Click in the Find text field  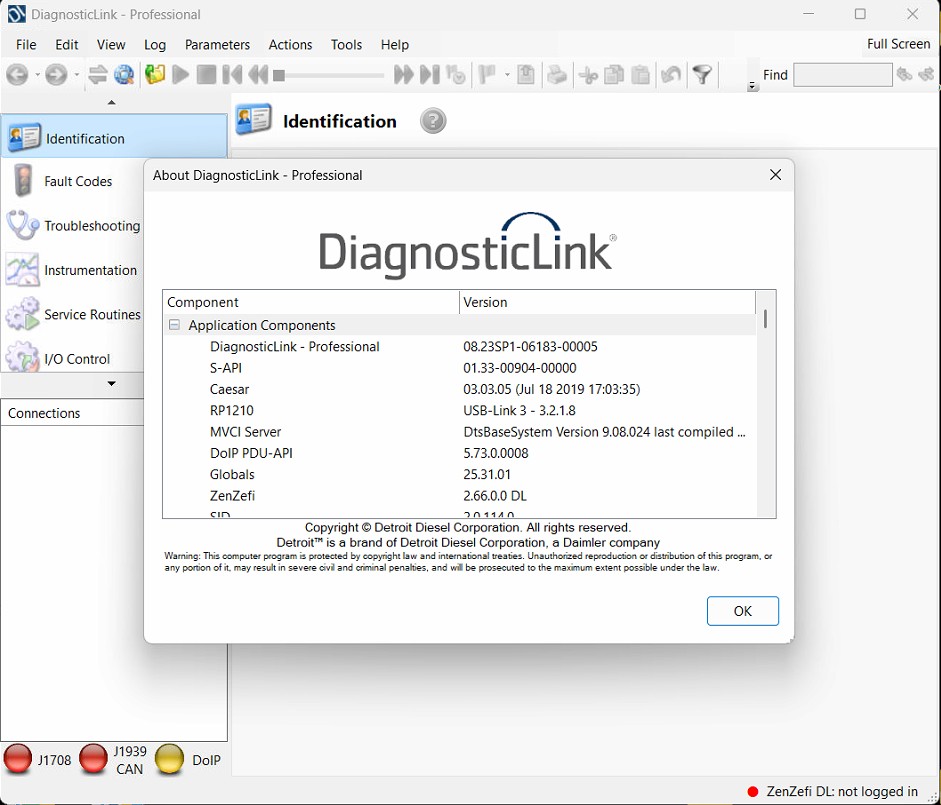[842, 75]
